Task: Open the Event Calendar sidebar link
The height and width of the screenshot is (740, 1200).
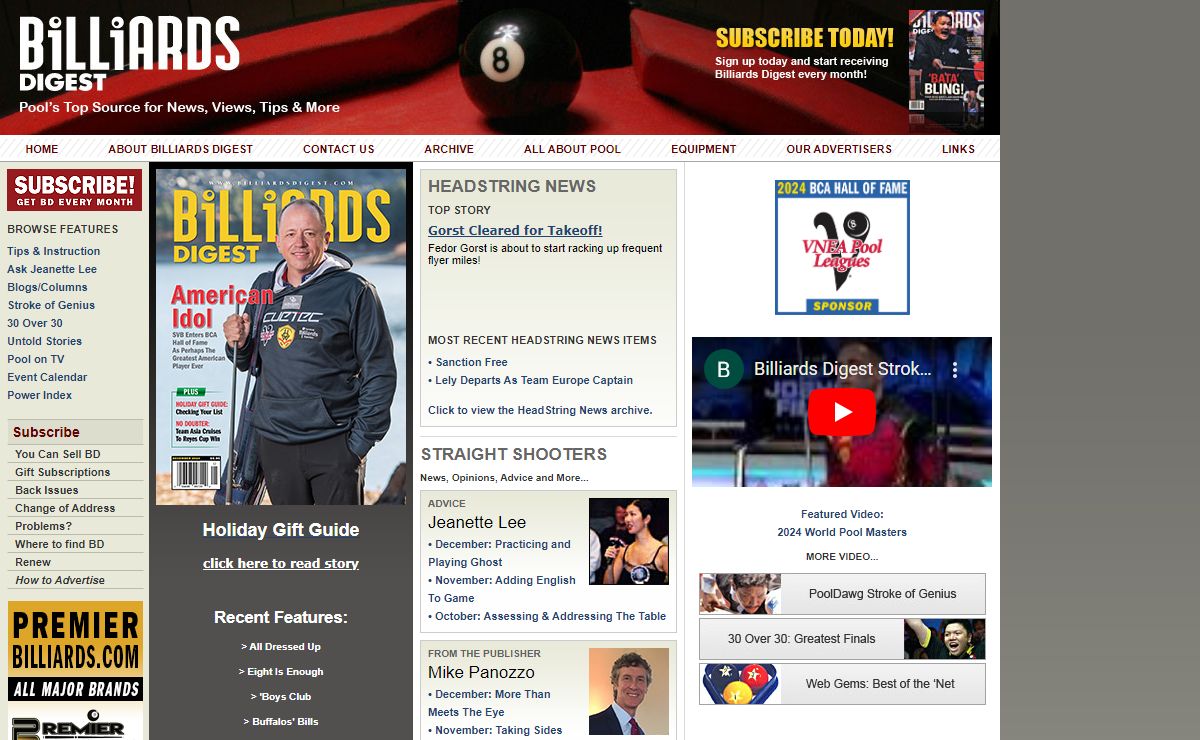Action: coord(47,377)
